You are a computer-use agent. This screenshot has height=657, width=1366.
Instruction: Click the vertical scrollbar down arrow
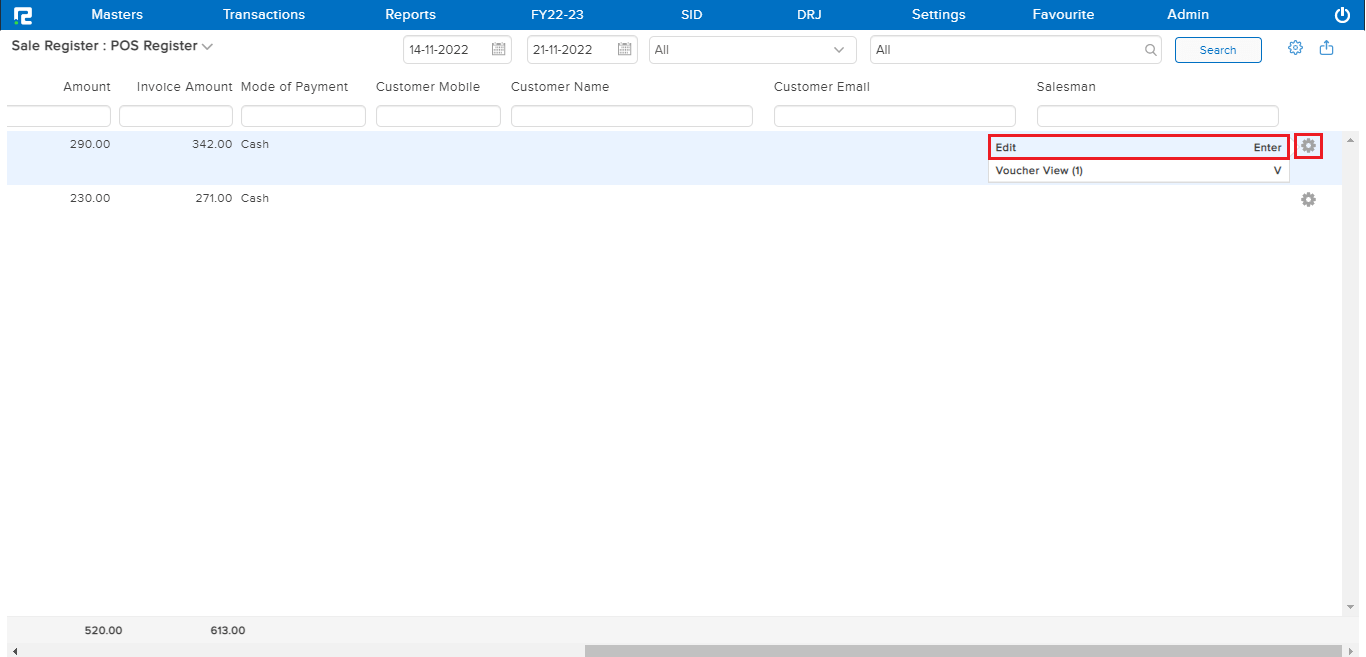pyautogui.click(x=1350, y=607)
